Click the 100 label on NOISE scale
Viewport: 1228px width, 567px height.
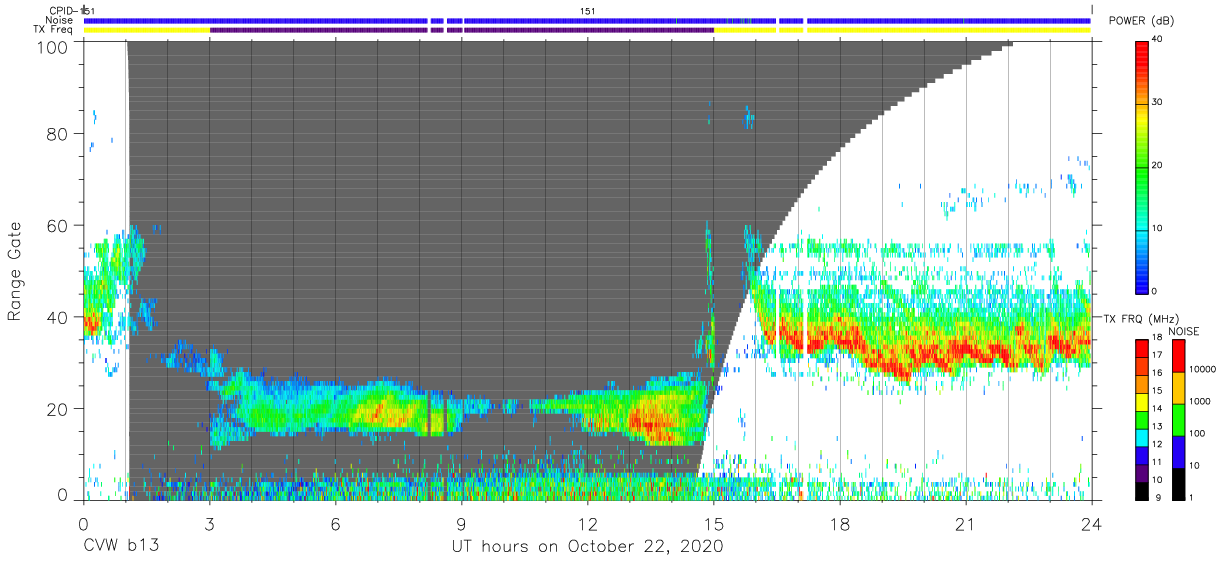click(x=1197, y=434)
